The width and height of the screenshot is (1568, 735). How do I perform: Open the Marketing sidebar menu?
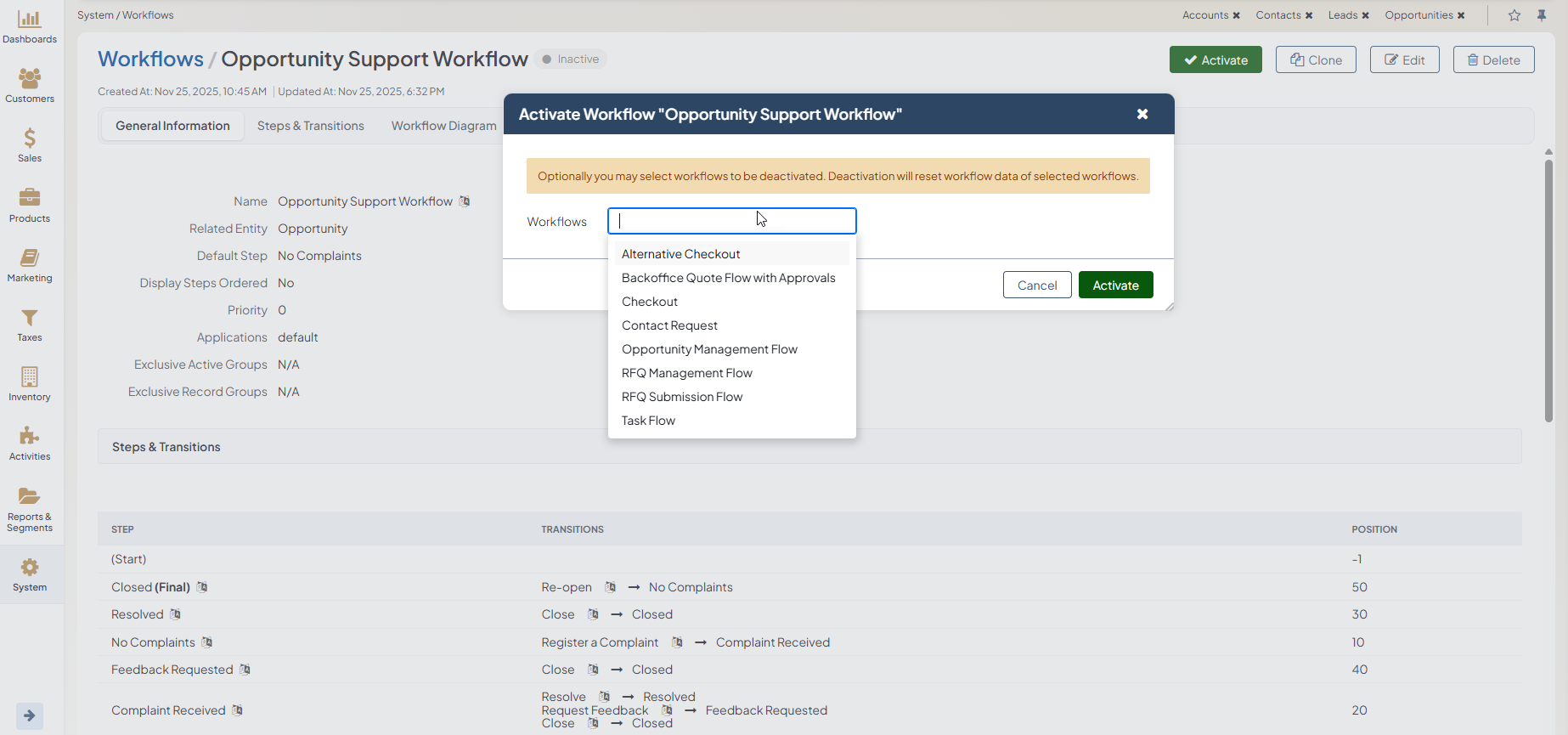30,265
